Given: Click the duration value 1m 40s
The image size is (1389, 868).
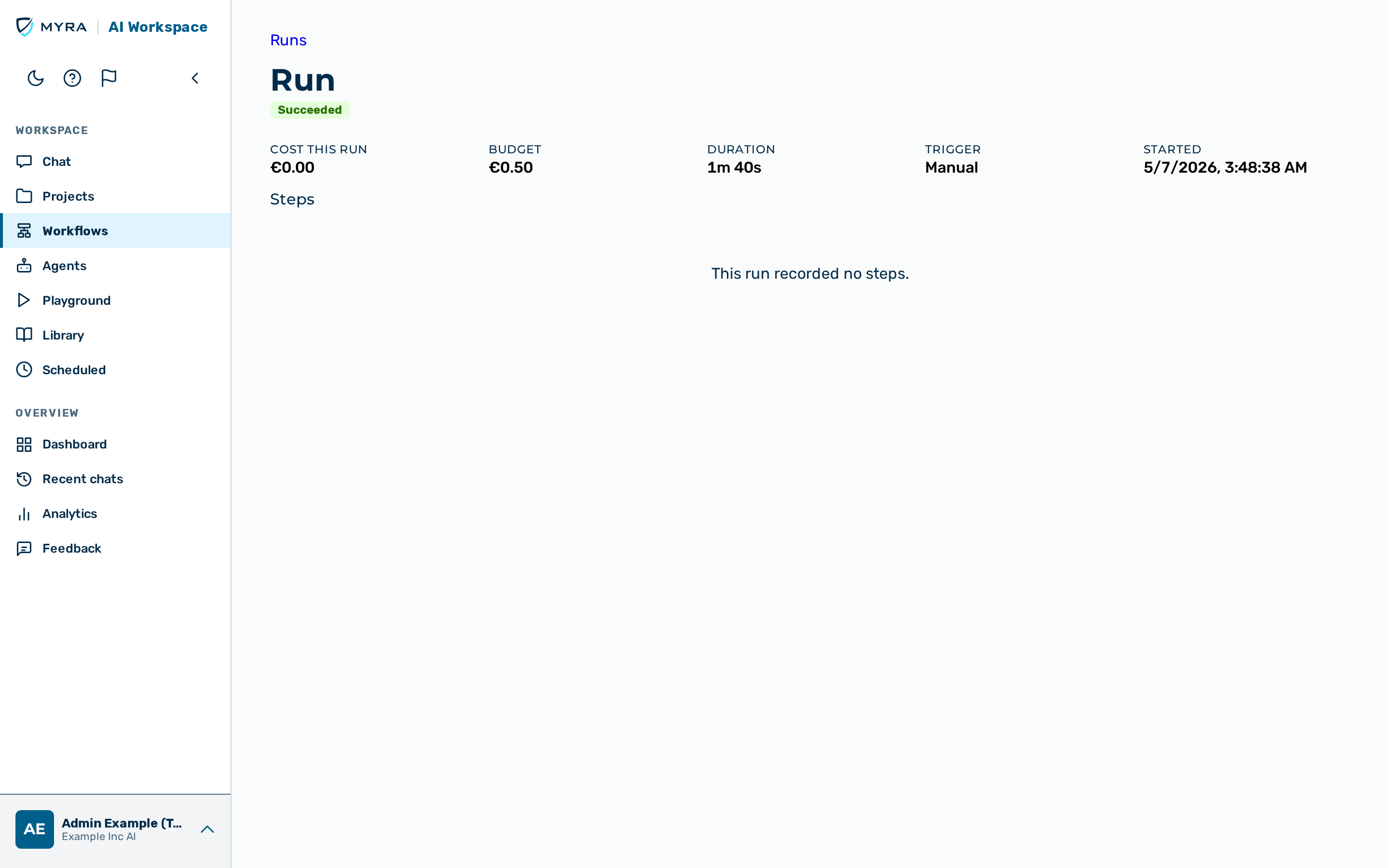Looking at the screenshot, I should 734,168.
